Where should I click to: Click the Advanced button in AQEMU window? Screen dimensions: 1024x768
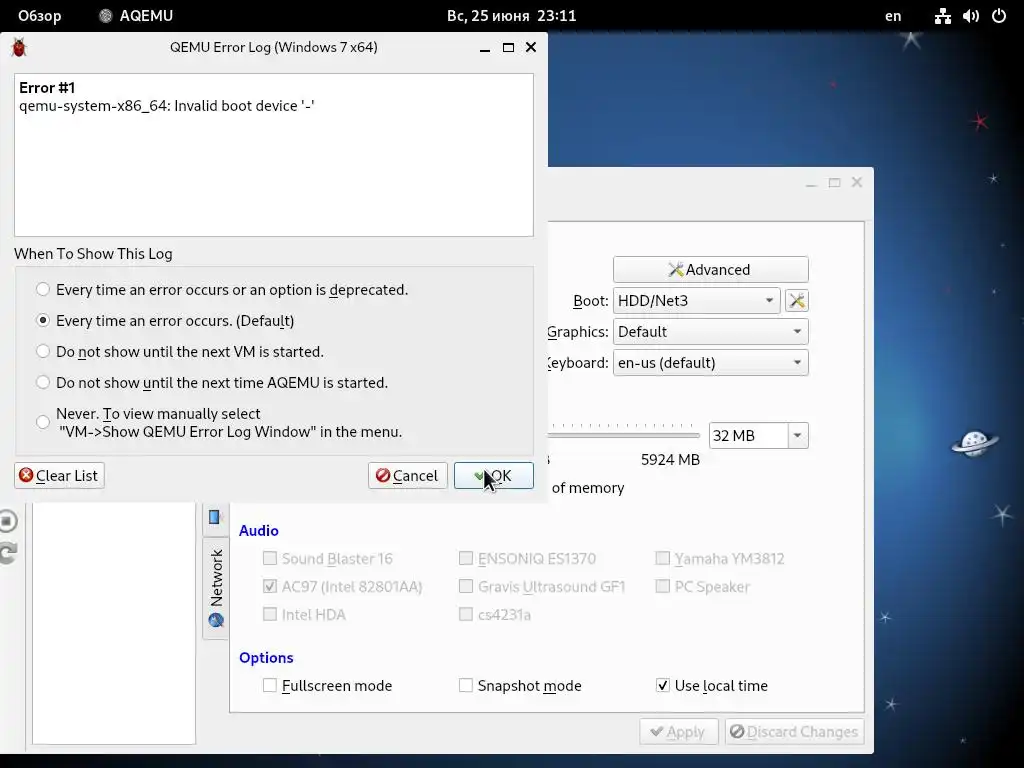coord(711,270)
